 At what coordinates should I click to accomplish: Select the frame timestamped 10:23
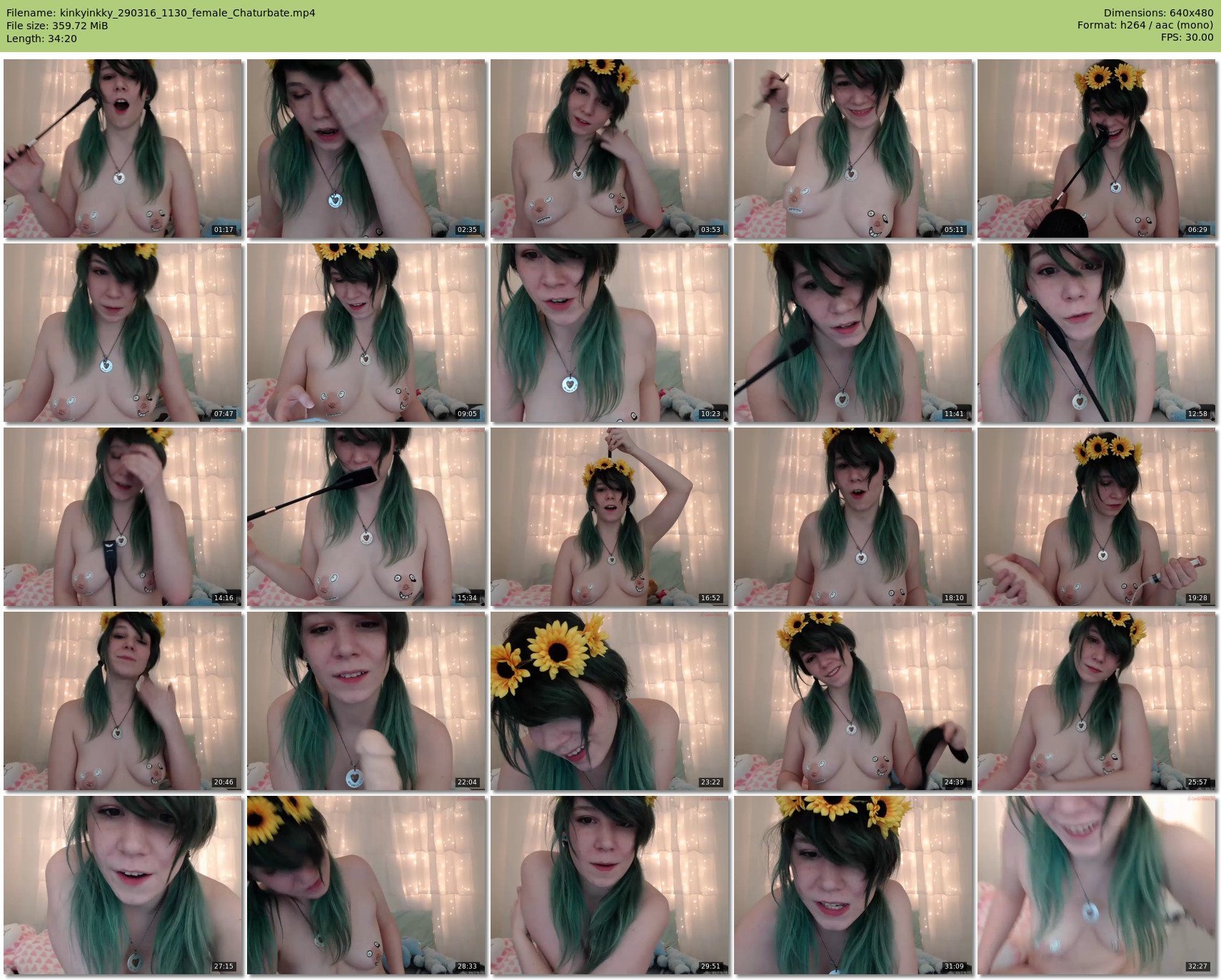[x=610, y=333]
